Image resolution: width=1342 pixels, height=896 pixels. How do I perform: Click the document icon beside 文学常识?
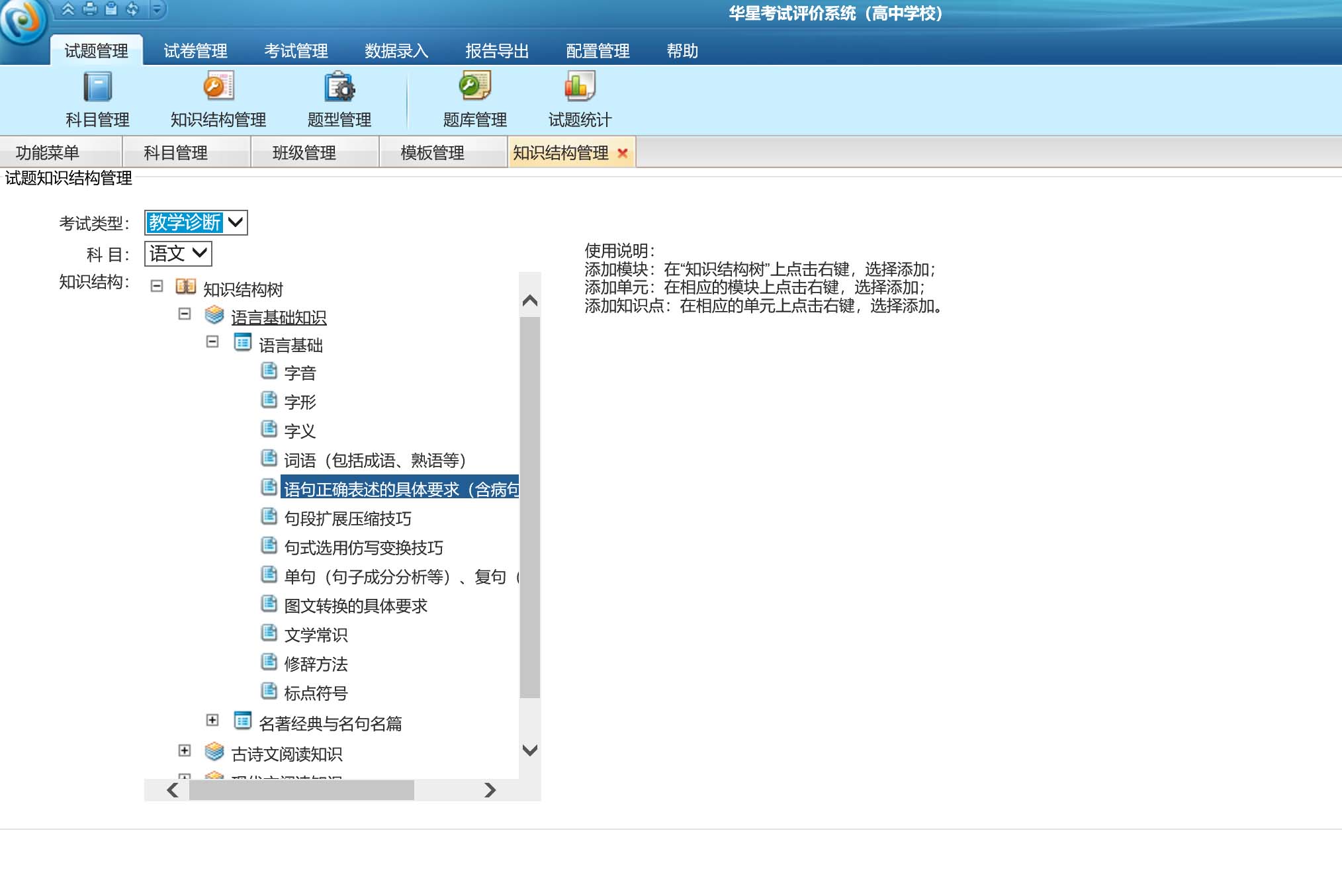coord(269,633)
